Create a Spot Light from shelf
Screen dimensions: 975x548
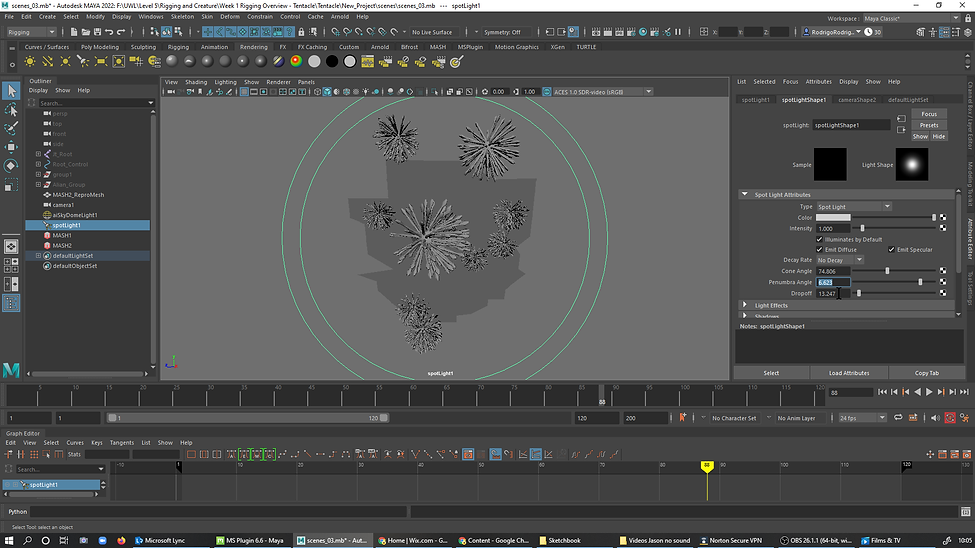(x=83, y=62)
